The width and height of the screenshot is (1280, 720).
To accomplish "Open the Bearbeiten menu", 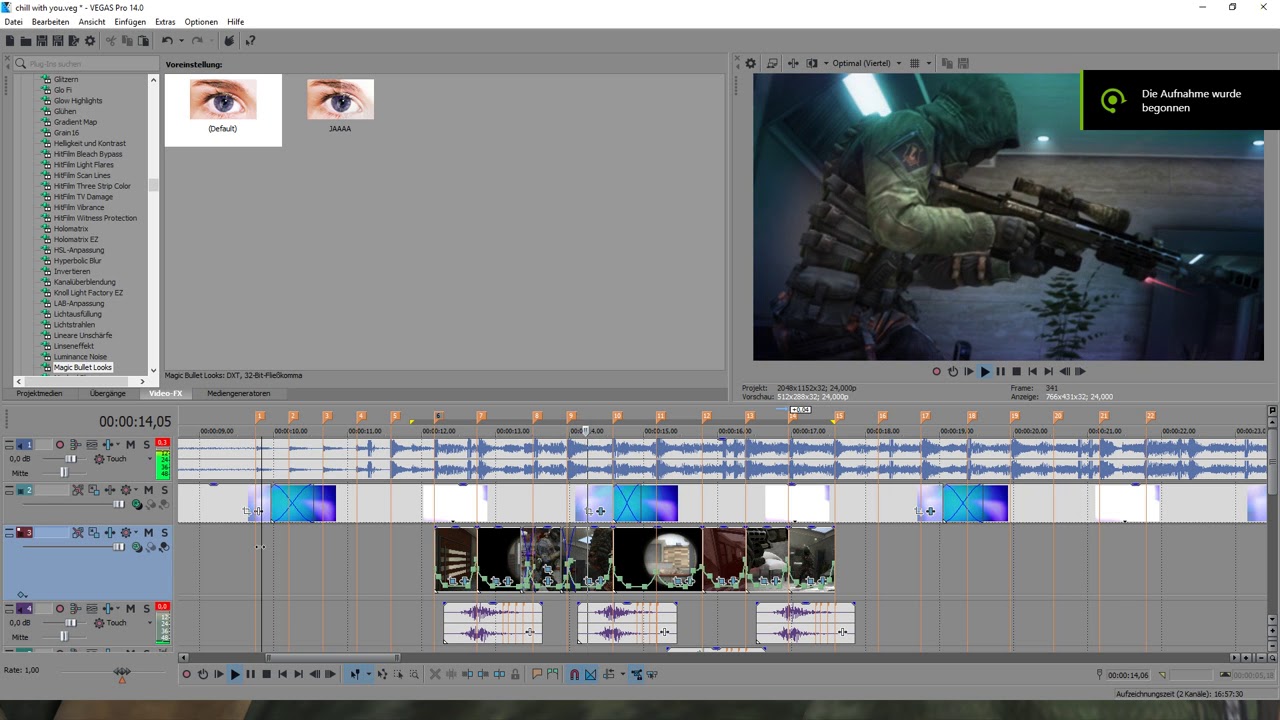I will coord(50,21).
